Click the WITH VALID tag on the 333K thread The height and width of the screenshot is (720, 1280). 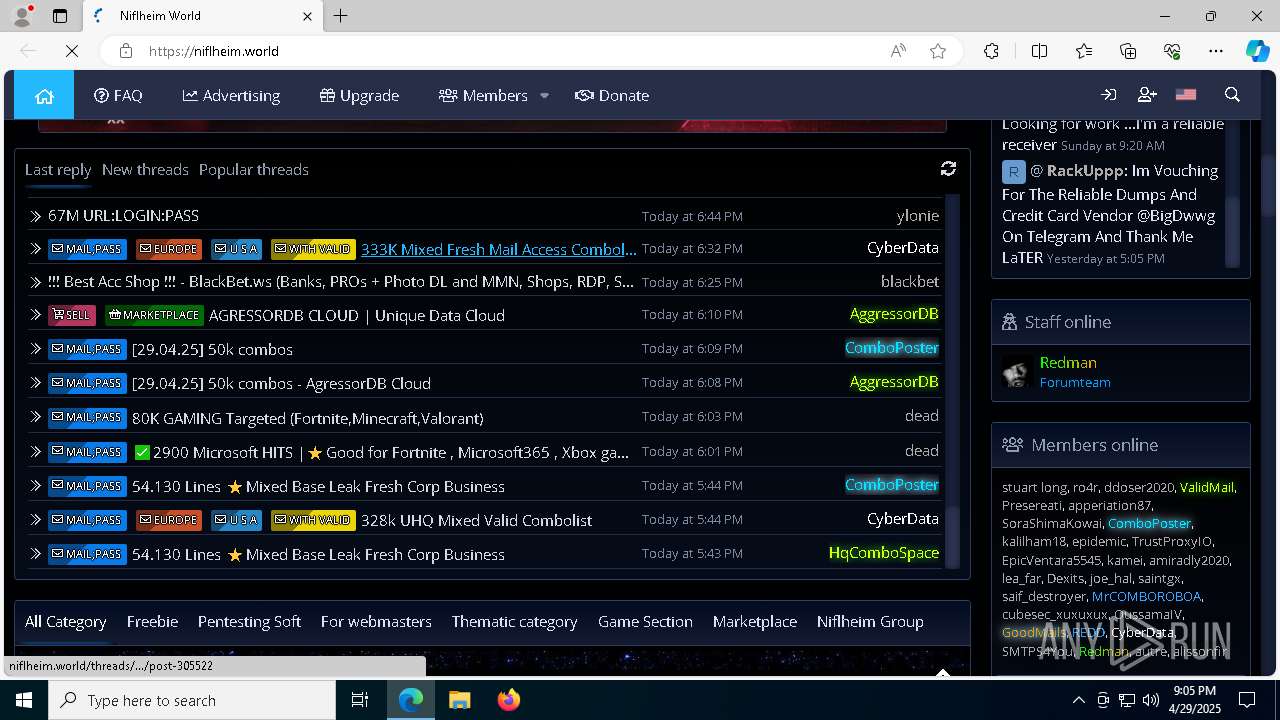pyautogui.click(x=313, y=249)
